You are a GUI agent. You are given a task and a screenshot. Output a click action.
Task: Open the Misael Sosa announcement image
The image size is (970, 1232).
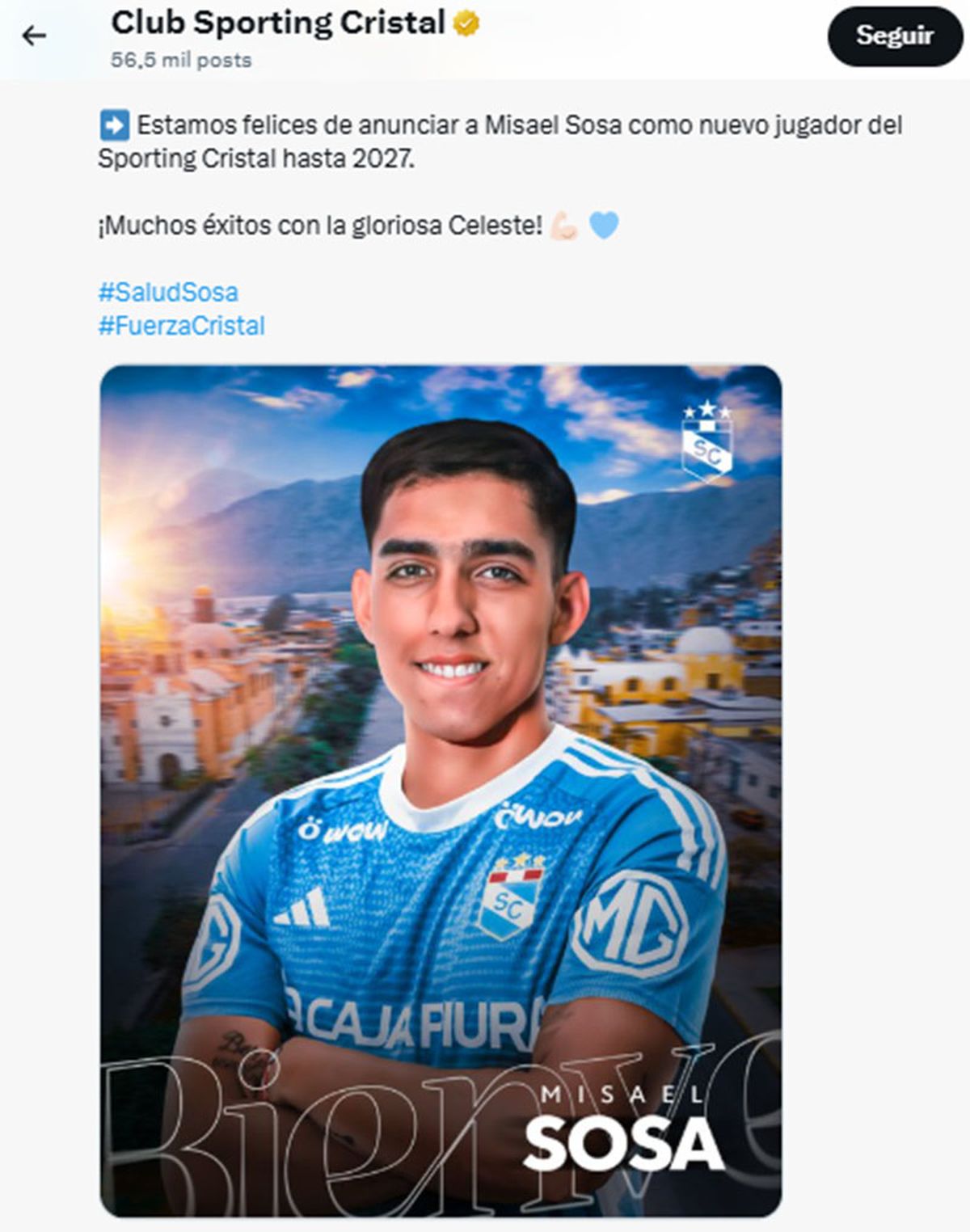click(x=441, y=791)
